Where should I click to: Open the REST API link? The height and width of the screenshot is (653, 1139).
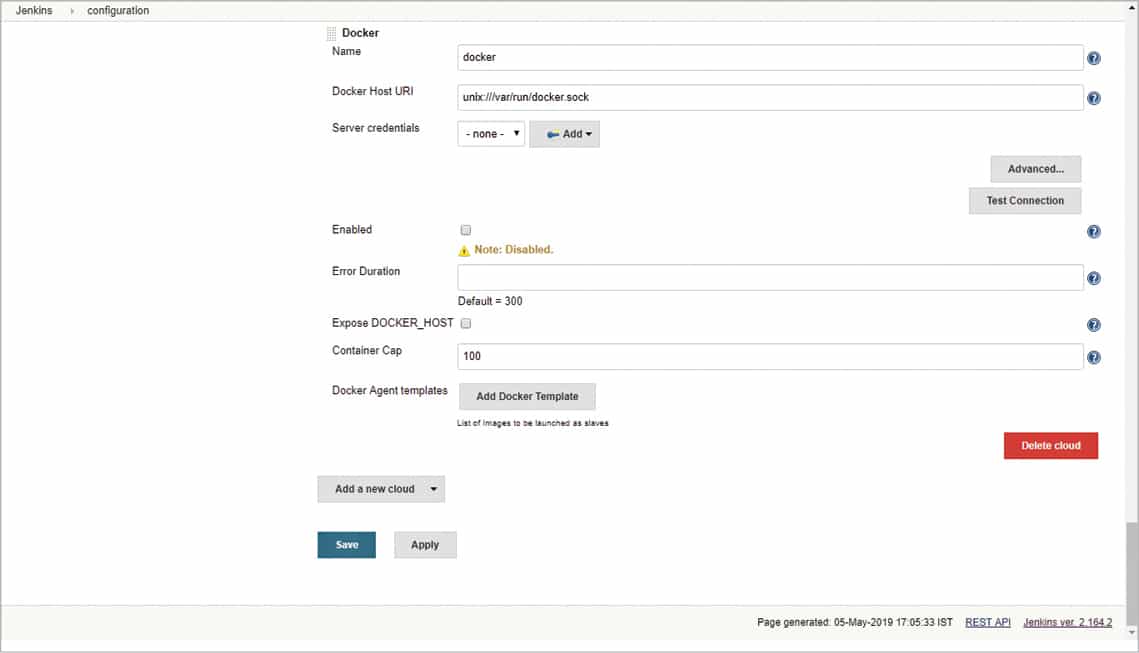[x=987, y=622]
